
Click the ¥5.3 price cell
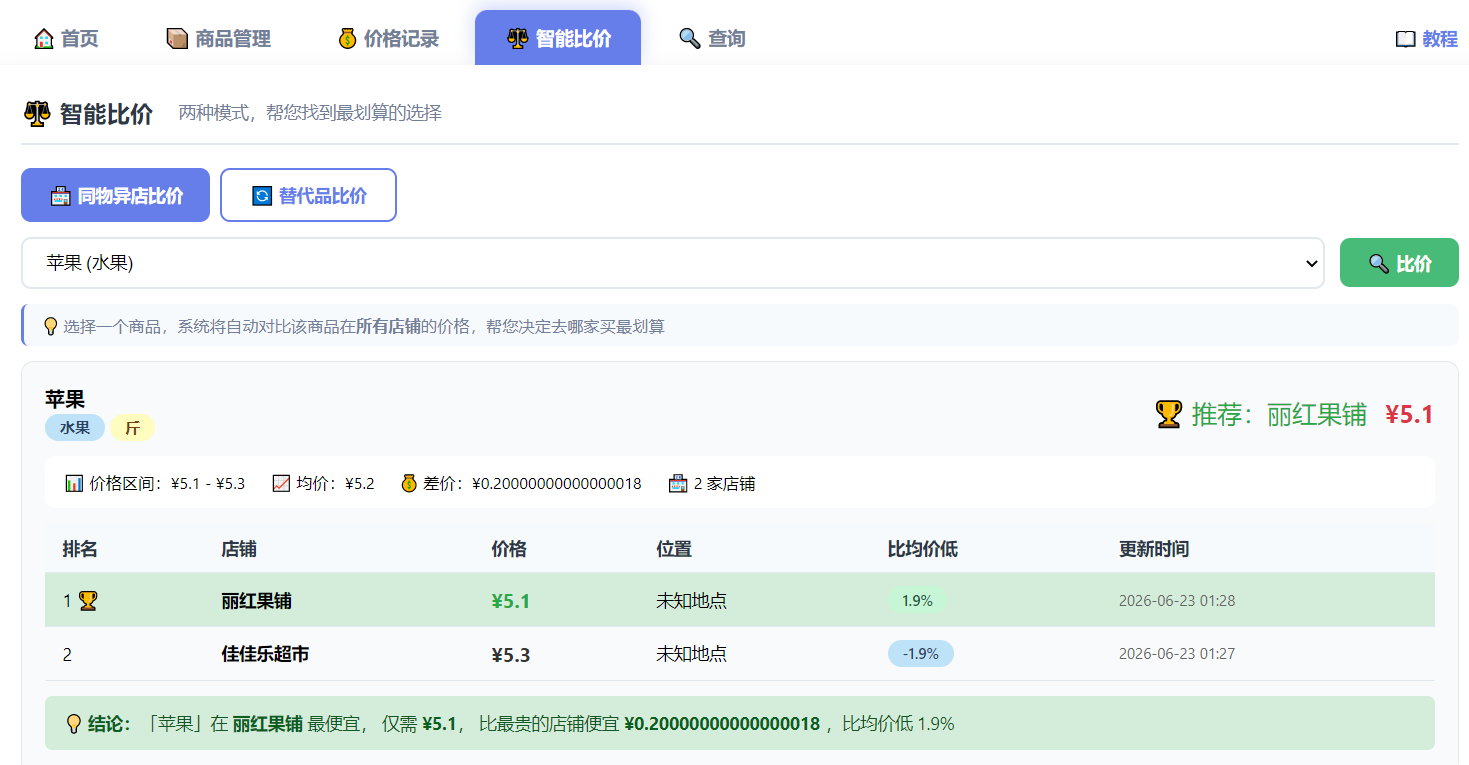[510, 655]
